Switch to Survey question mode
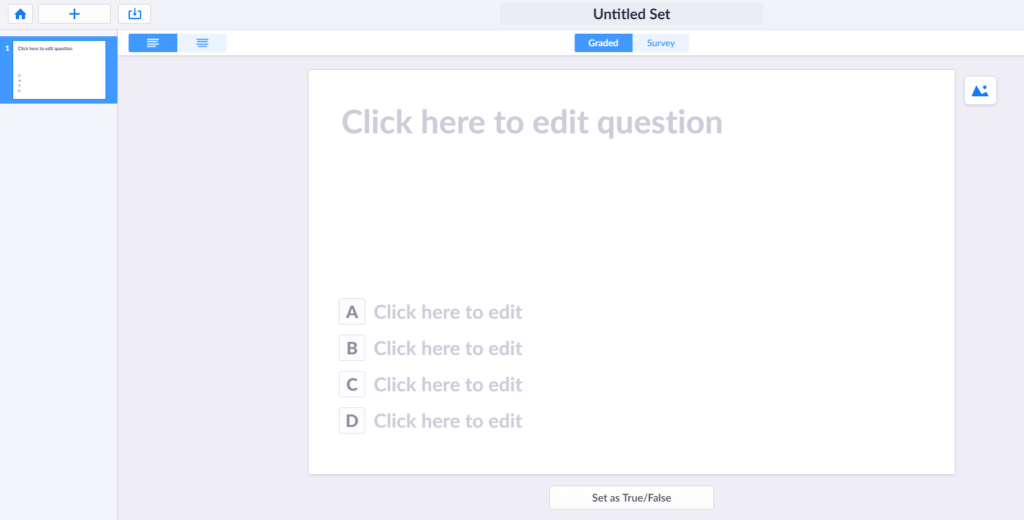The width and height of the screenshot is (1024, 520). [x=661, y=43]
